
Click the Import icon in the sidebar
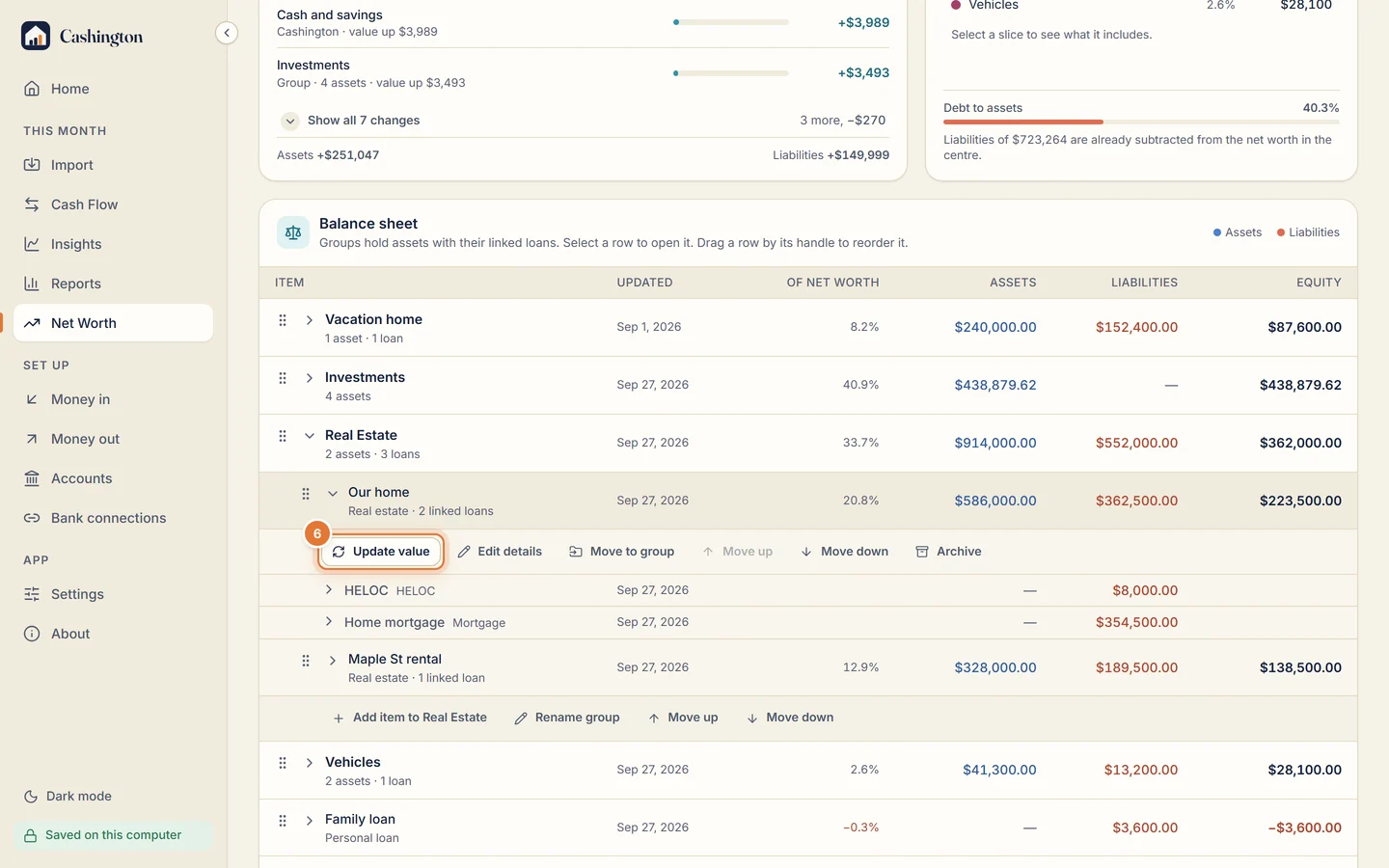click(32, 165)
